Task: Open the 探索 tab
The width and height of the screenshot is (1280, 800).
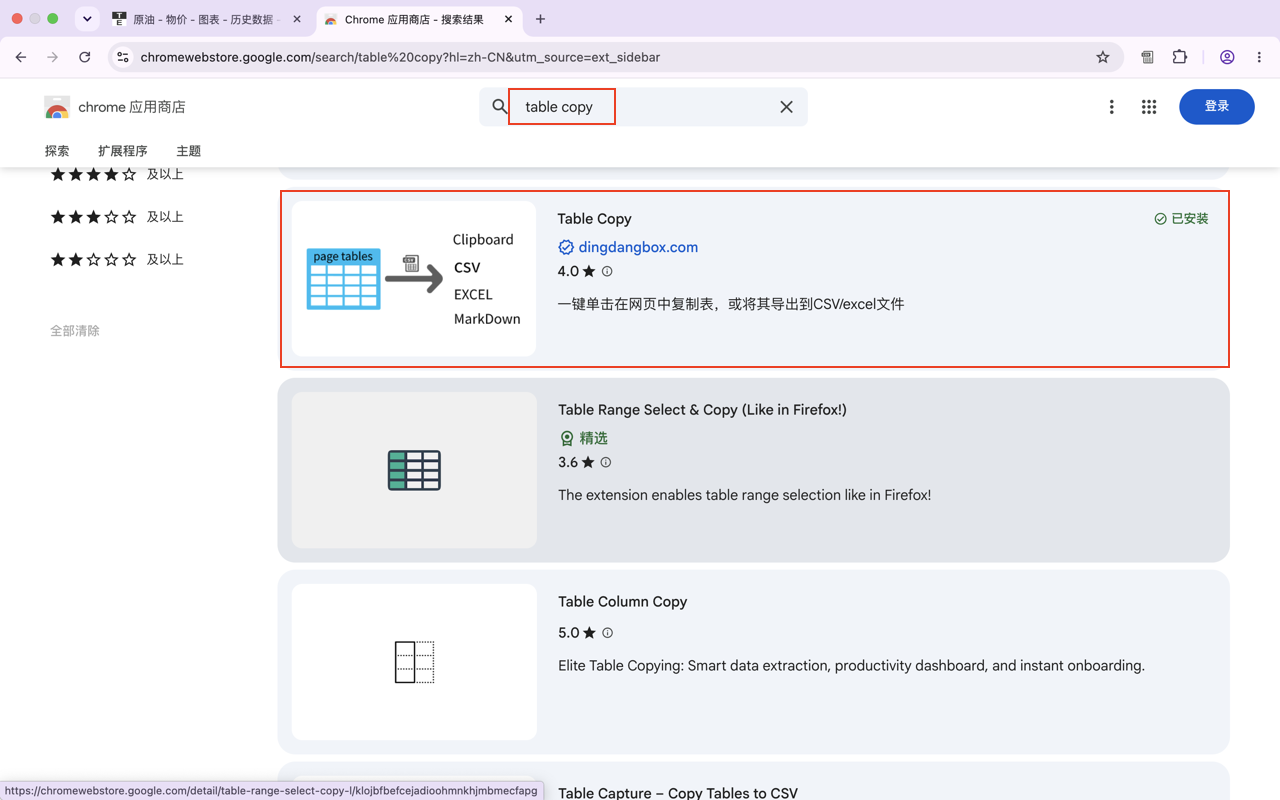Action: (x=57, y=151)
